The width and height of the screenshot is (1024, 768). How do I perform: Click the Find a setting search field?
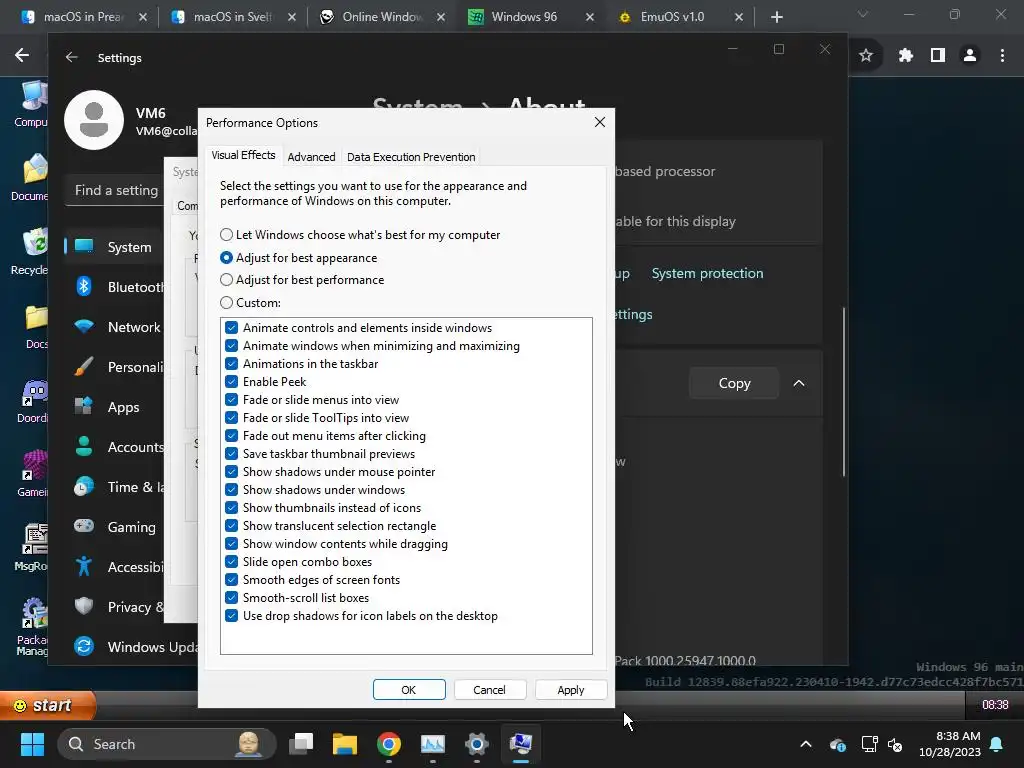click(115, 190)
